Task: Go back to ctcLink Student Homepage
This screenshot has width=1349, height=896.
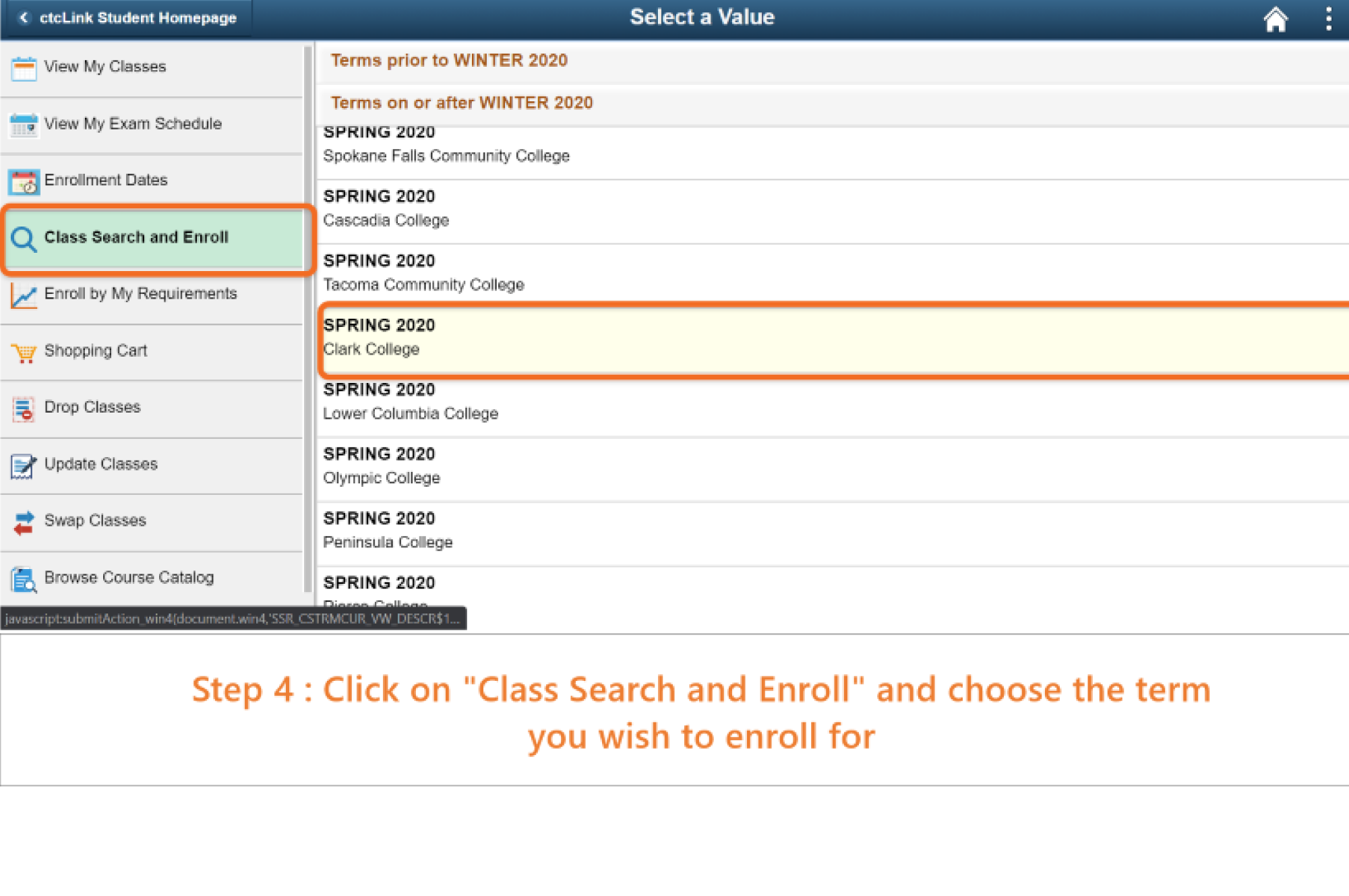Action: 128,18
